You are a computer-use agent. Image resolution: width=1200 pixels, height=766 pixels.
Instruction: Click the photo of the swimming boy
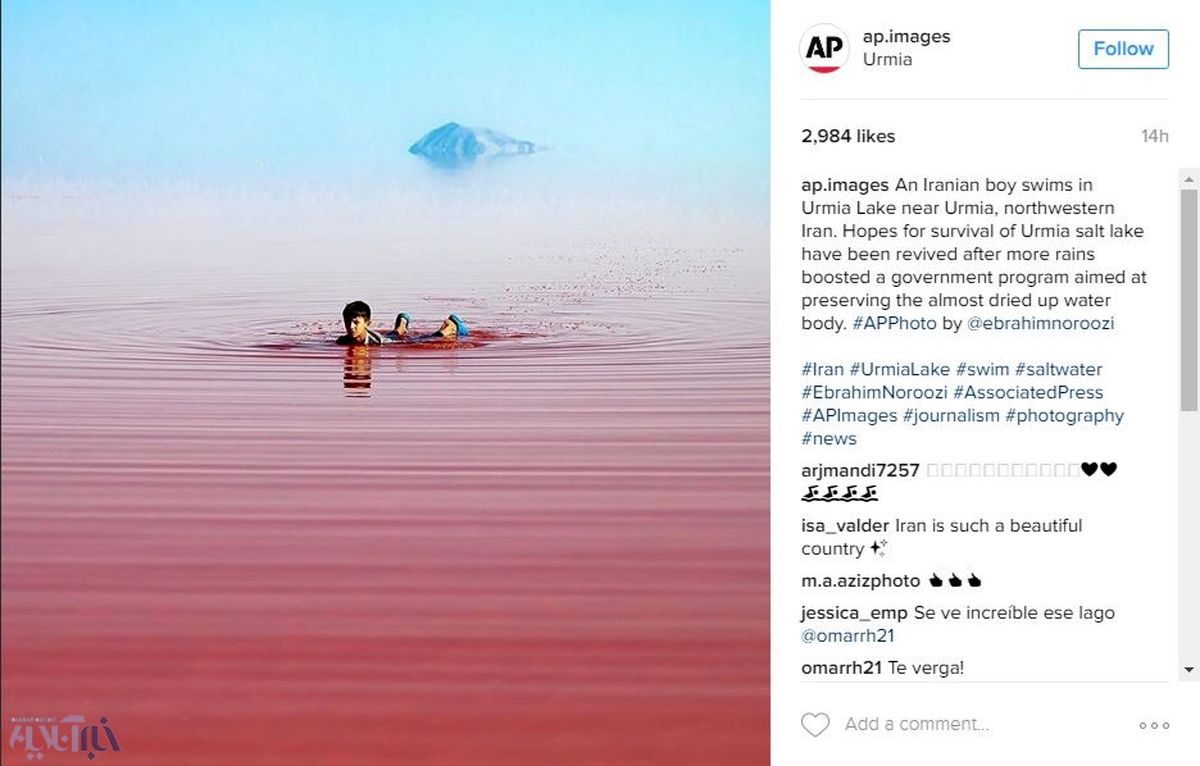tap(384, 383)
